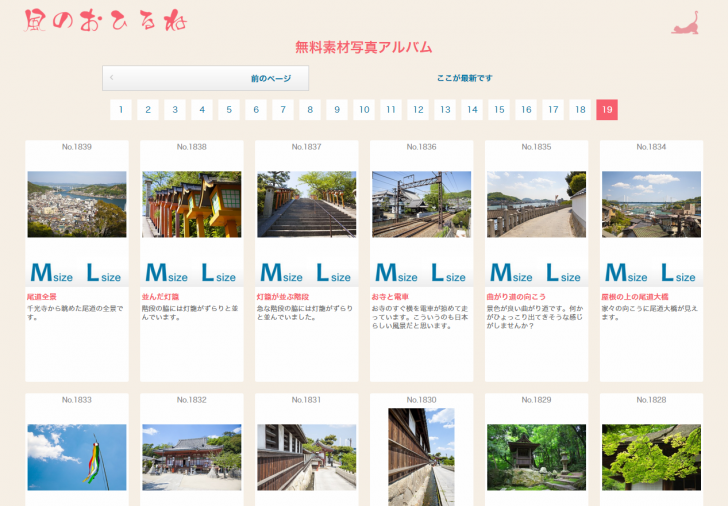Select the current page 19 button
This screenshot has height=506, width=728.
(x=607, y=110)
